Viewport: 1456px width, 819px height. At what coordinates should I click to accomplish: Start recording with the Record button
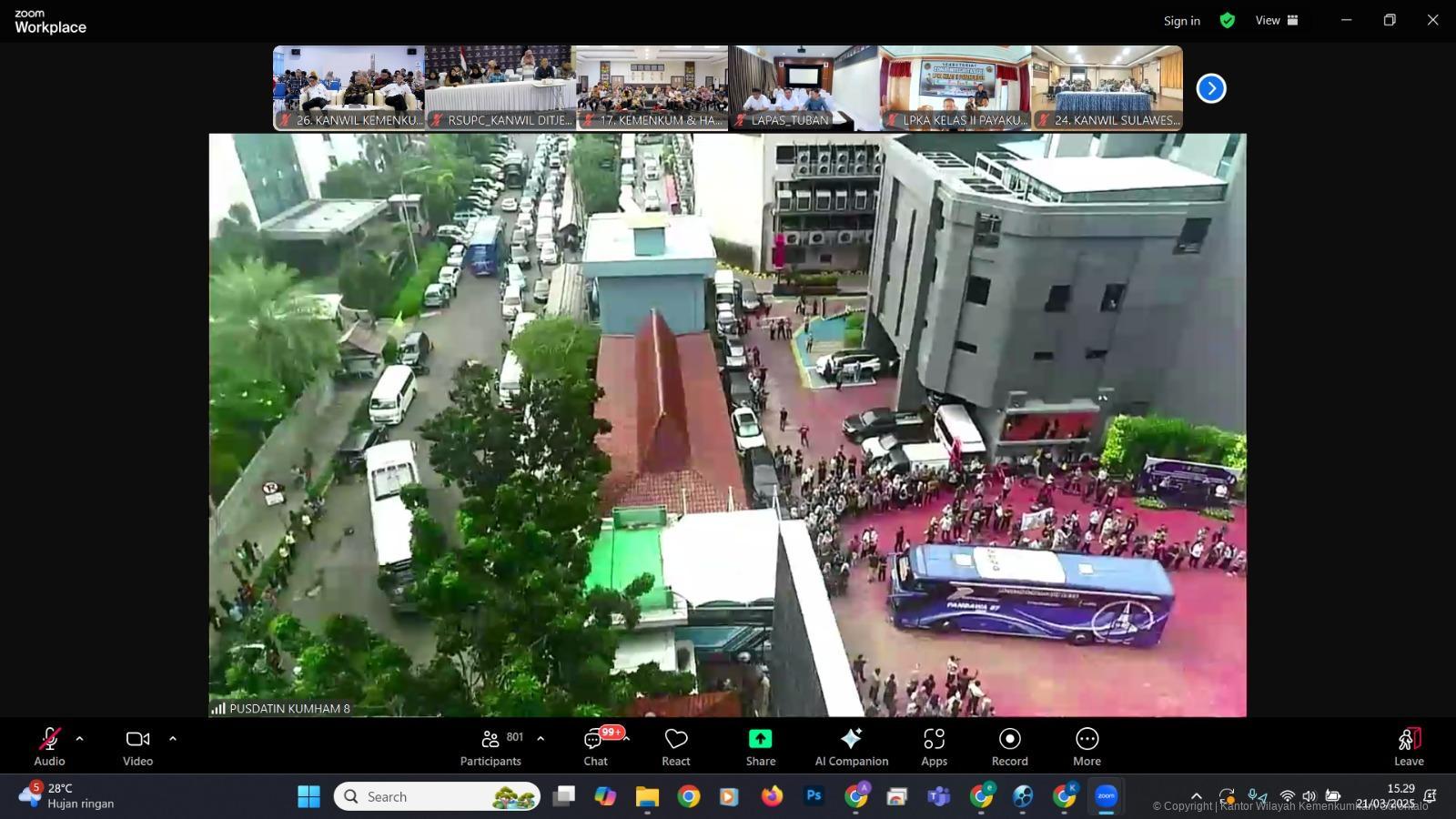[x=1009, y=747]
